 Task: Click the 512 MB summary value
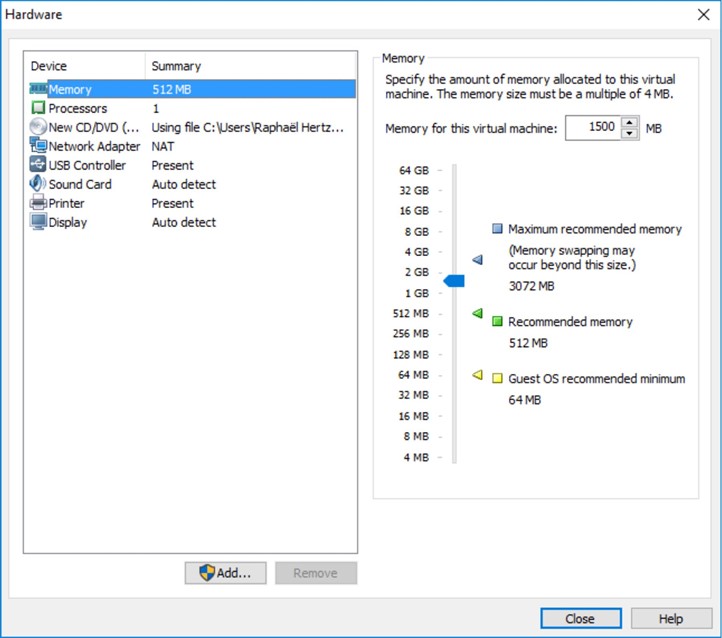coord(171,89)
